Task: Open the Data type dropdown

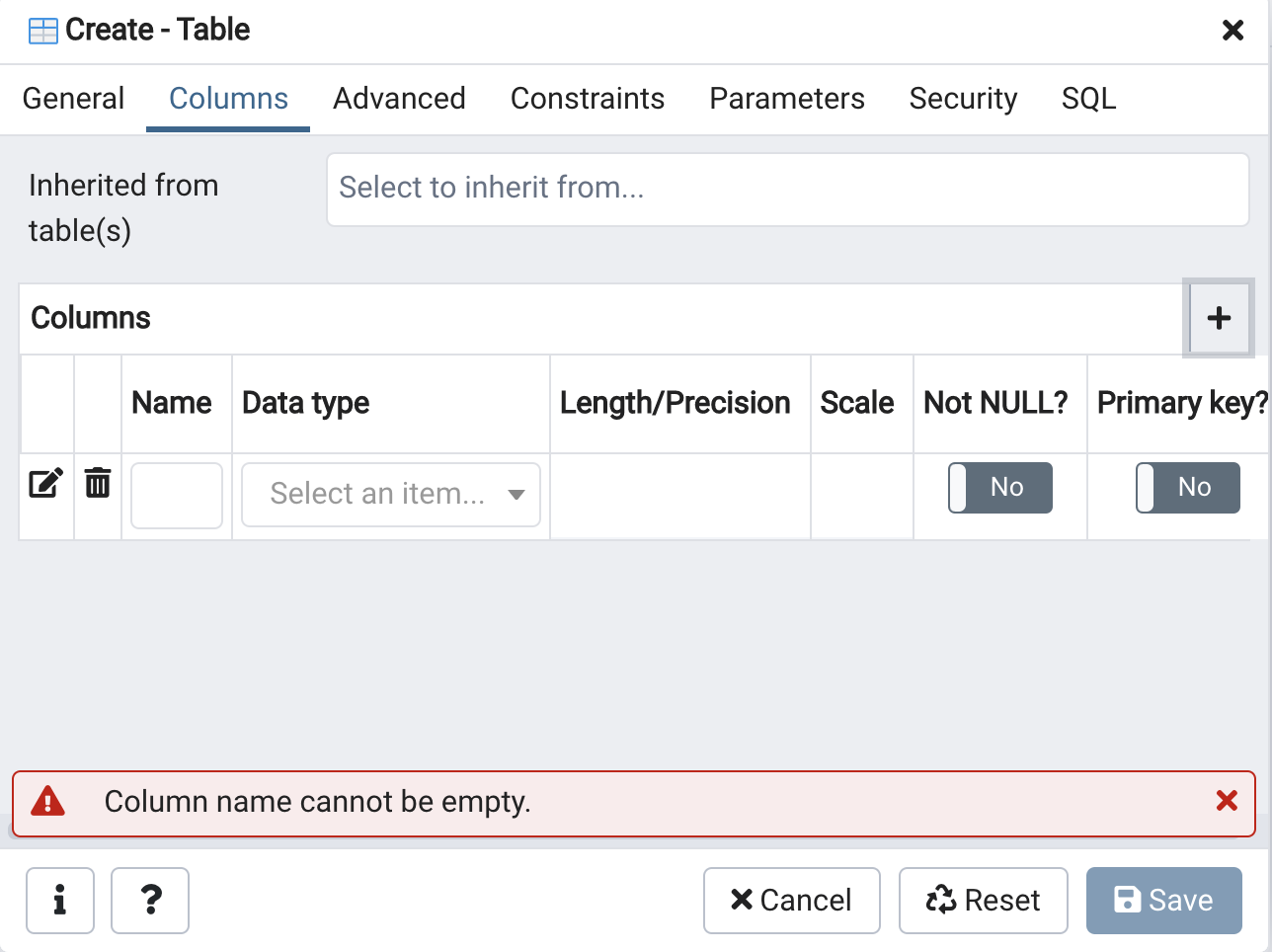Action: 390,495
